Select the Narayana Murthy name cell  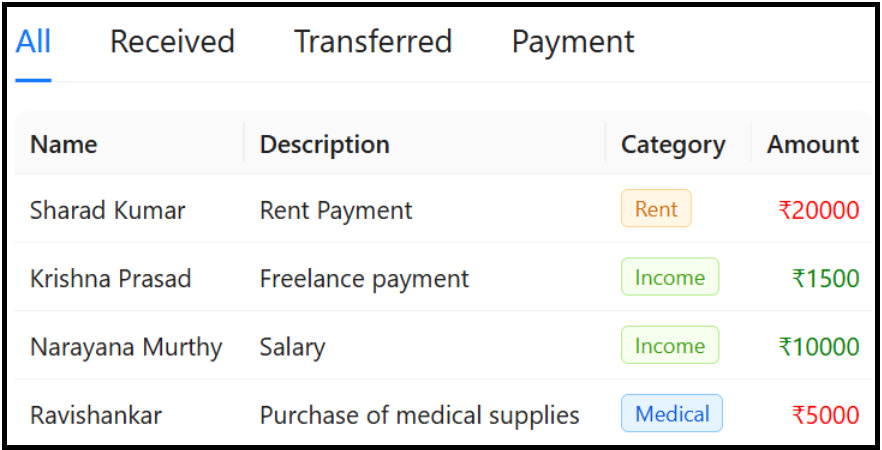(x=126, y=347)
